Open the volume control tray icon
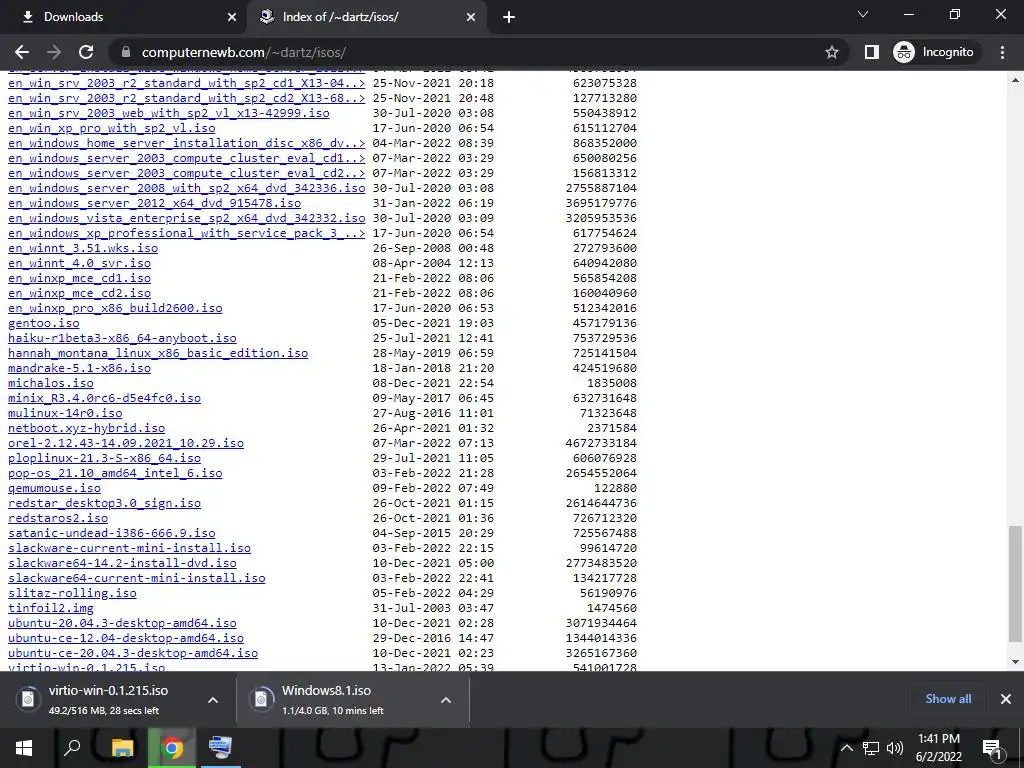1024x768 pixels. click(895, 748)
